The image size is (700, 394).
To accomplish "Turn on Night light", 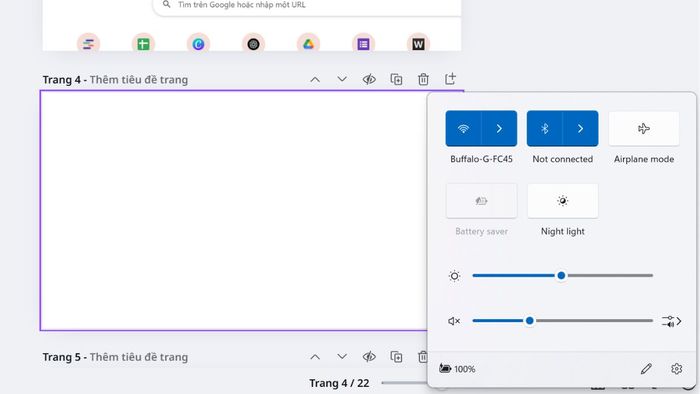I will click(562, 201).
